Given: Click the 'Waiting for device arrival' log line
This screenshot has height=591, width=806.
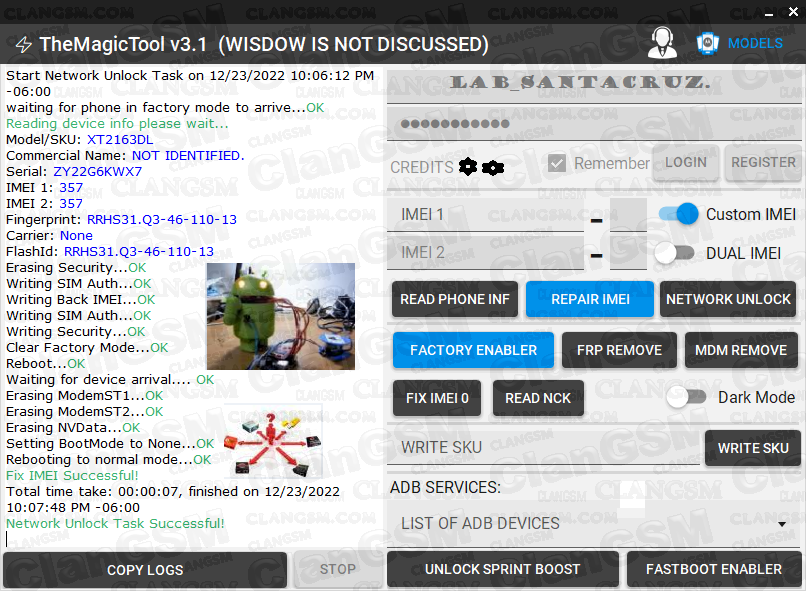Looking at the screenshot, I should coord(110,380).
